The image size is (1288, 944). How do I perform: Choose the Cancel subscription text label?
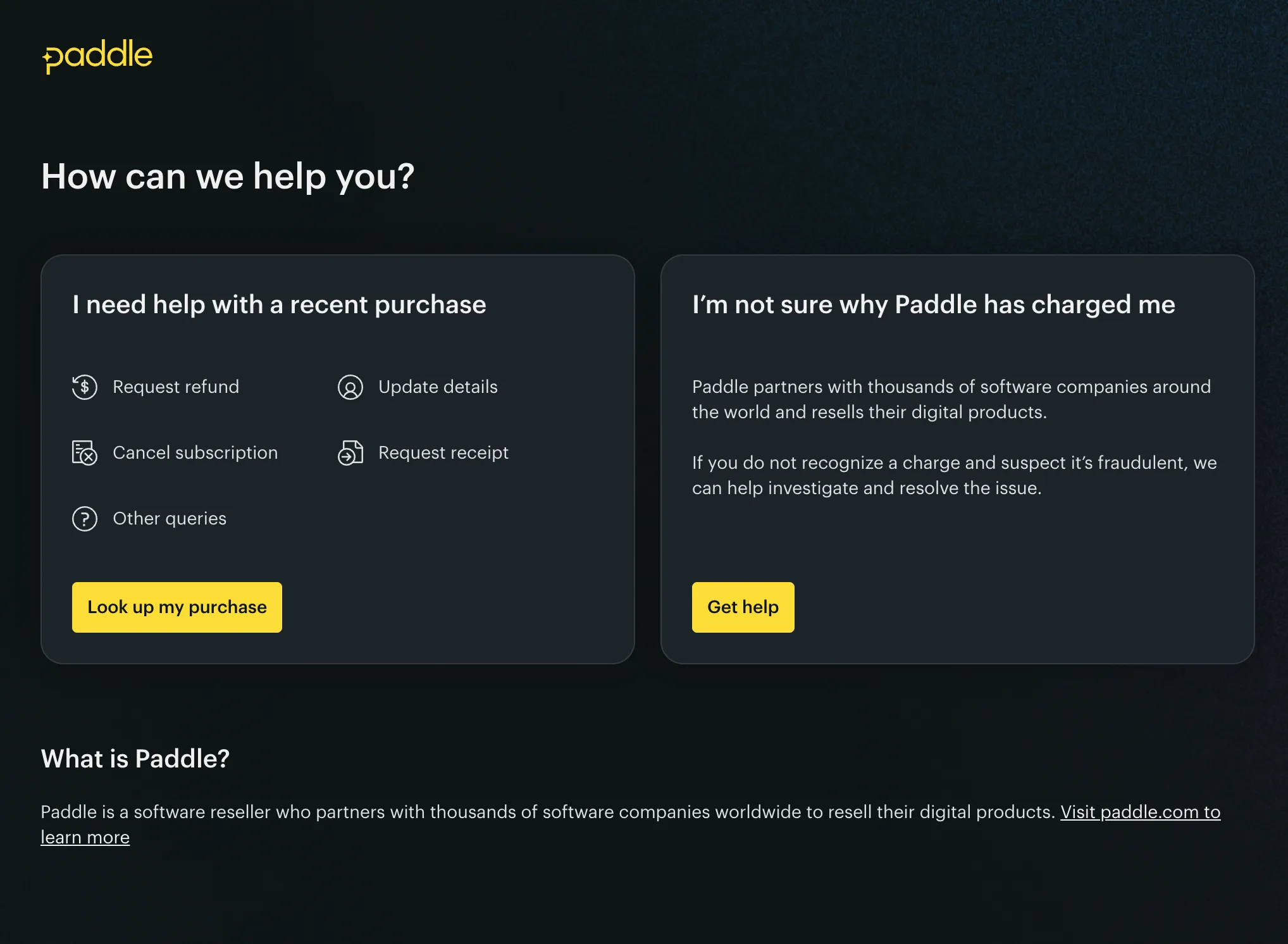[195, 453]
